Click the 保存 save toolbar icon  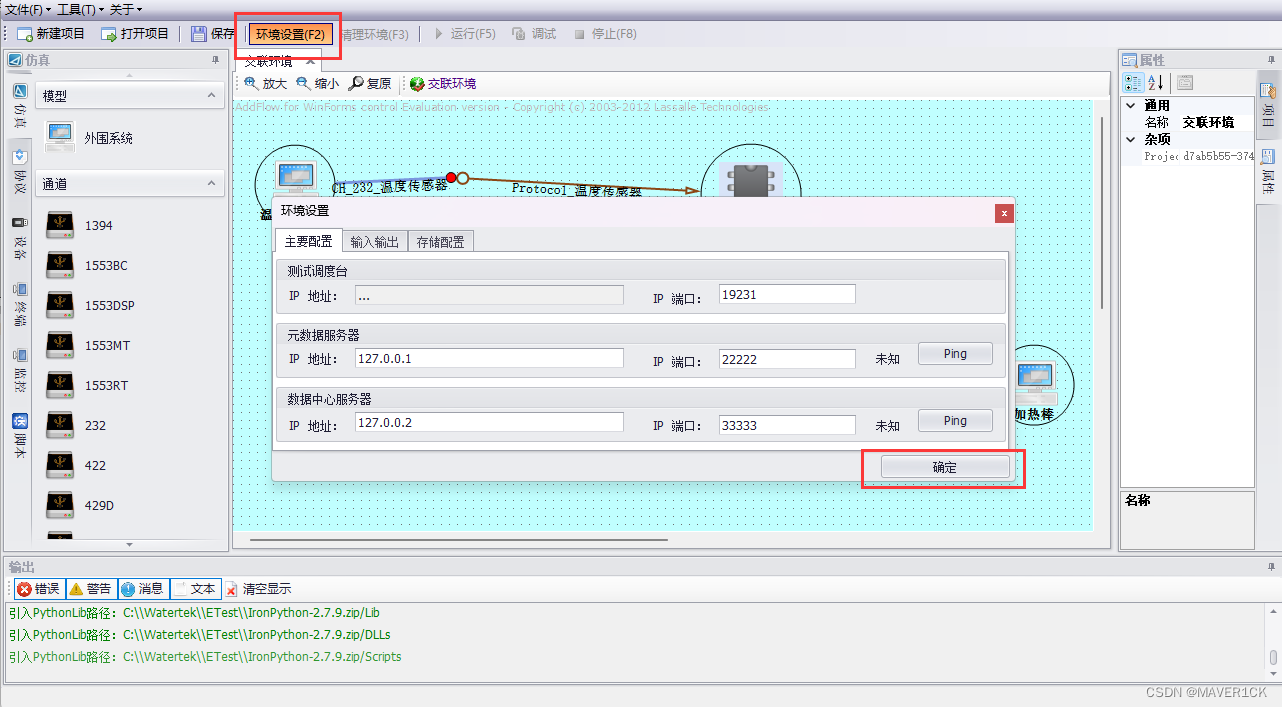click(x=199, y=33)
